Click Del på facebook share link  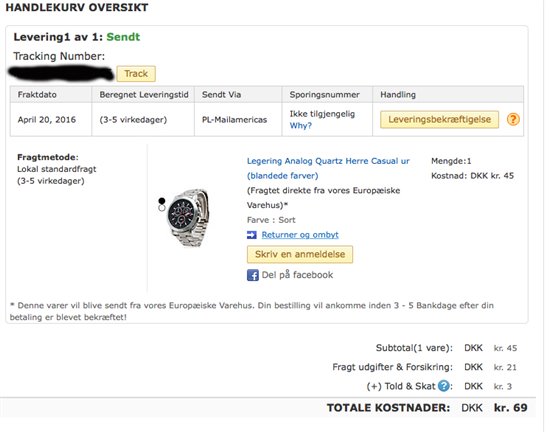tap(297, 275)
